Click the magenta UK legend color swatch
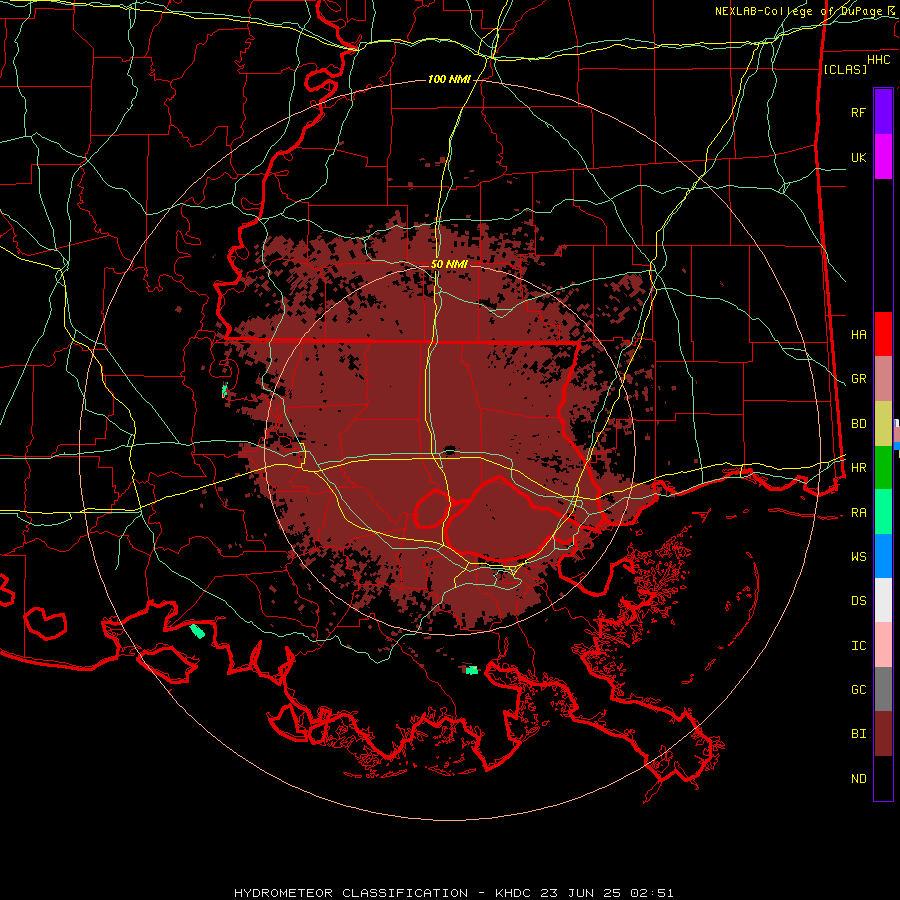The width and height of the screenshot is (900, 900). pyautogui.click(x=883, y=157)
